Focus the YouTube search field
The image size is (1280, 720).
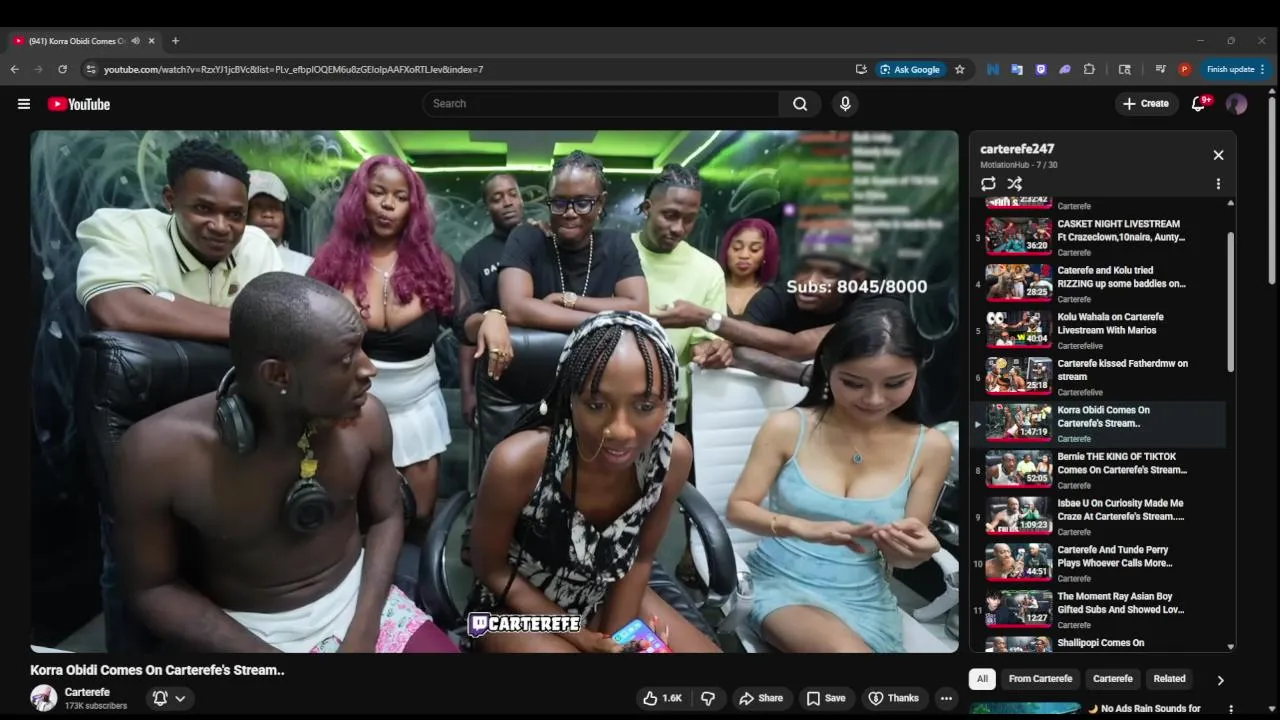click(600, 104)
